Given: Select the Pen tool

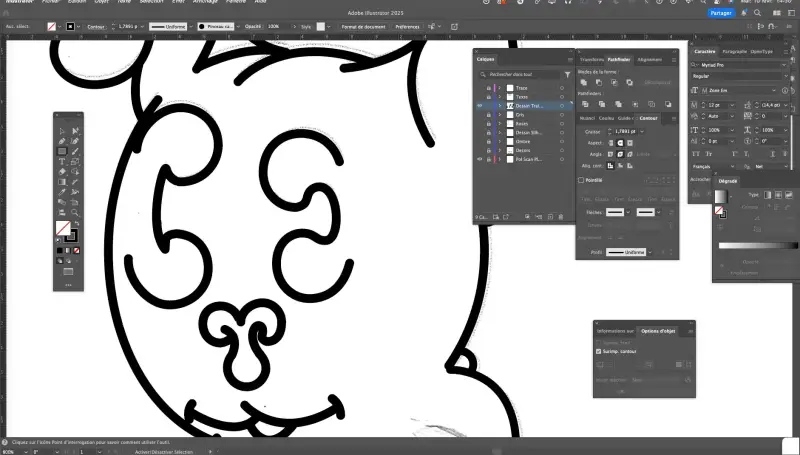Looking at the screenshot, I should click(x=61, y=141).
